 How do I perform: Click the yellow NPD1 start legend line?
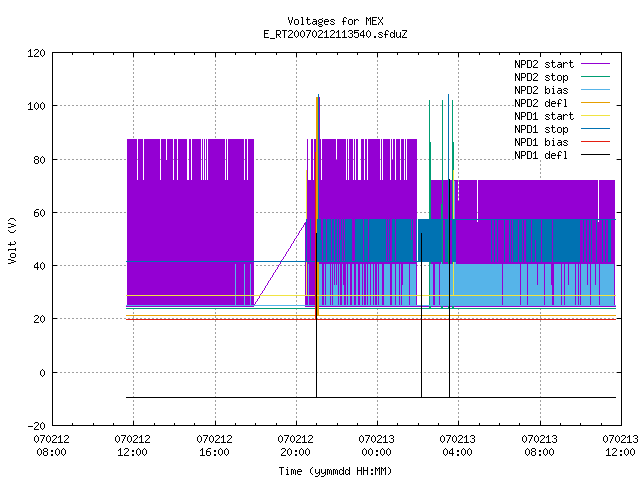595,116
